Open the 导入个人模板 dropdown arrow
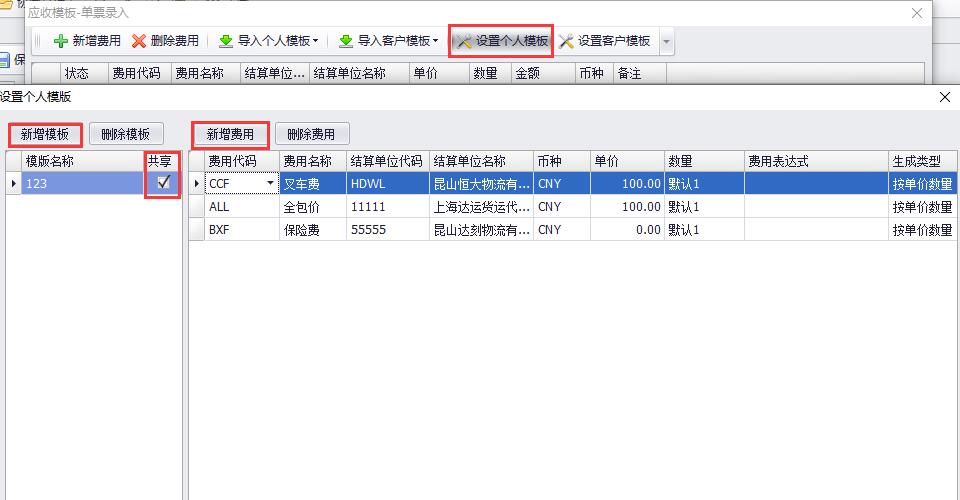960x500 pixels. coord(316,42)
